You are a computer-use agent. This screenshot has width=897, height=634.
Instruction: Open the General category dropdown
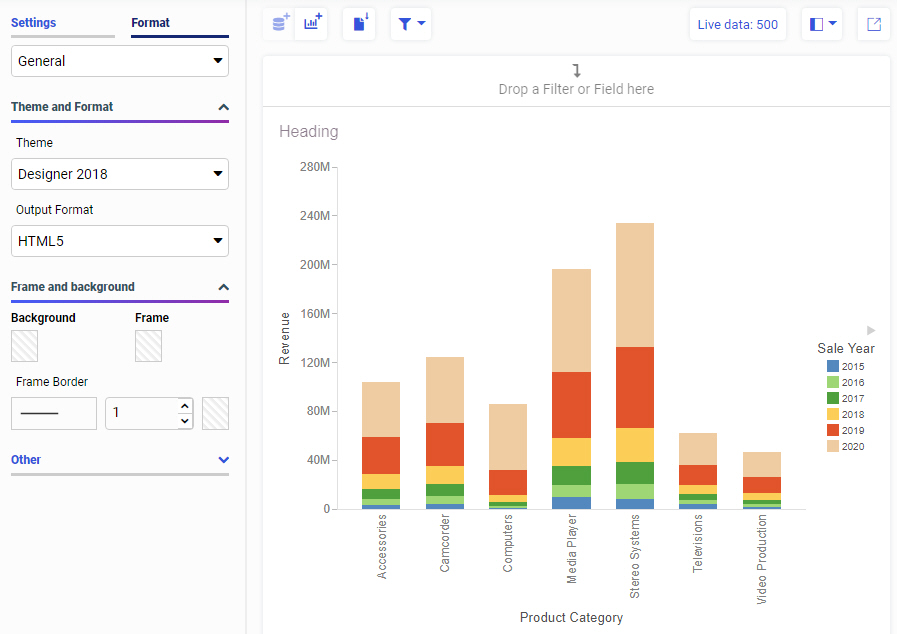point(120,61)
